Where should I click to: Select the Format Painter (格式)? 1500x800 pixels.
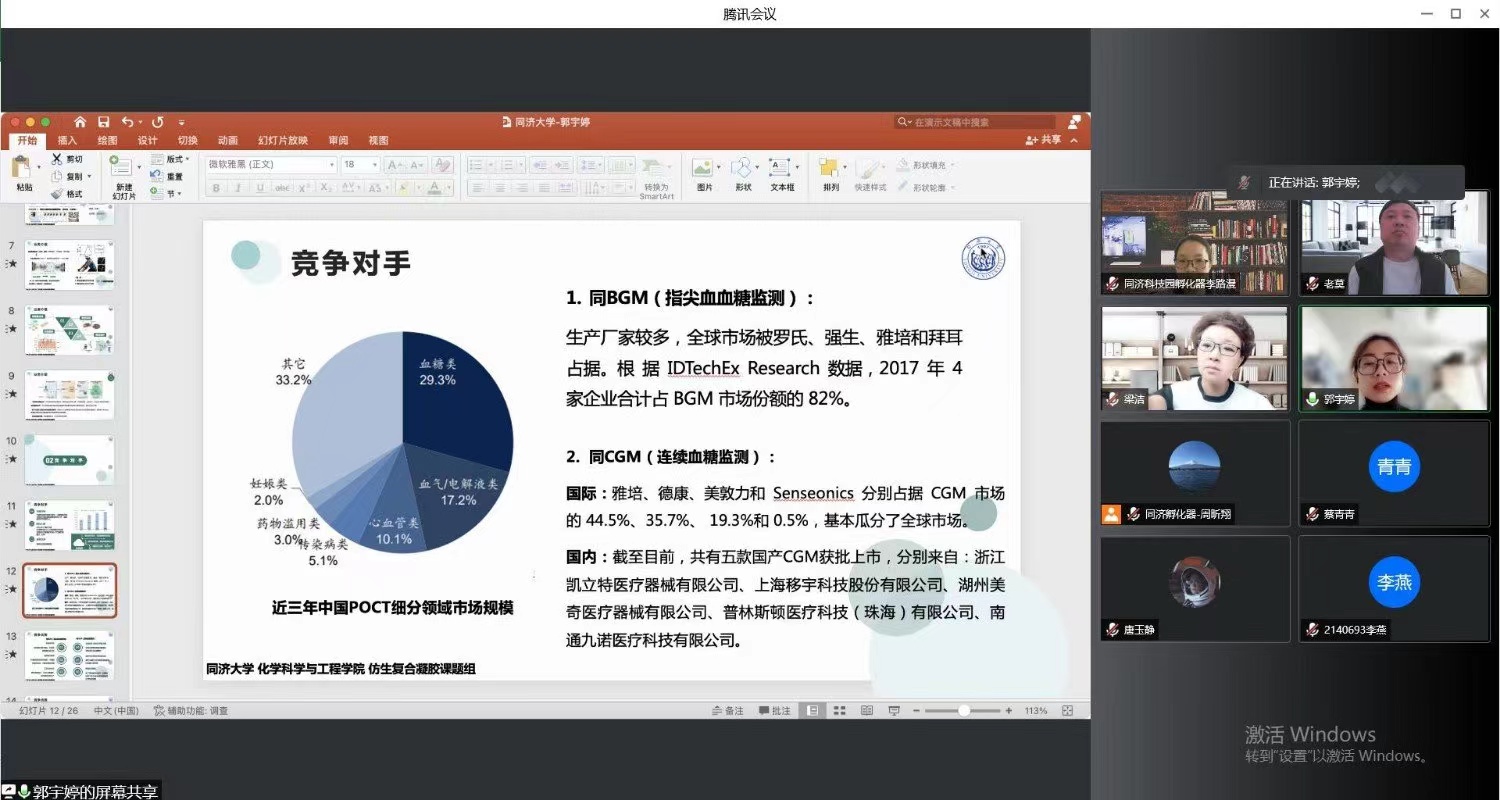(68, 193)
